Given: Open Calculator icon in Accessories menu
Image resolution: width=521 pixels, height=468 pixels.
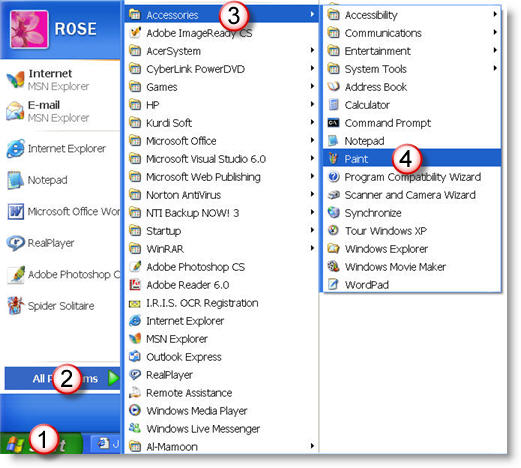Looking at the screenshot, I should tap(333, 105).
